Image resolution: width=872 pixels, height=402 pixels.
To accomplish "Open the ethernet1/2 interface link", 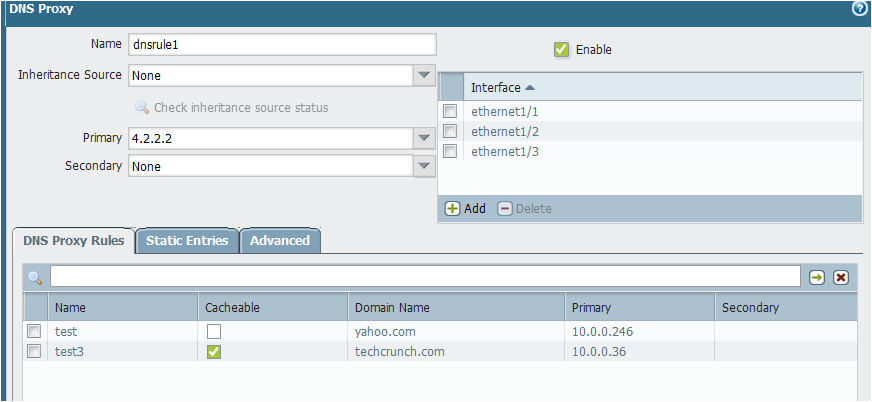I will tap(505, 131).
